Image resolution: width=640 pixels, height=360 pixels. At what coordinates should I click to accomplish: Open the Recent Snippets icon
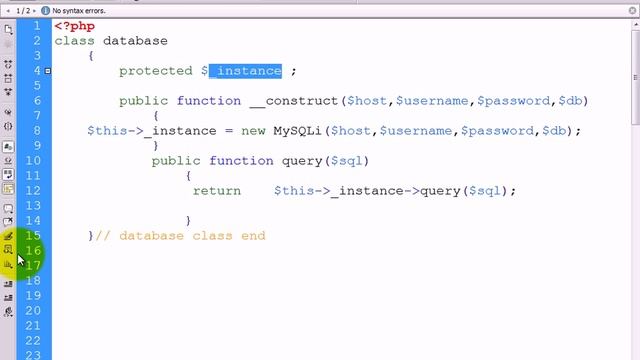(8, 250)
